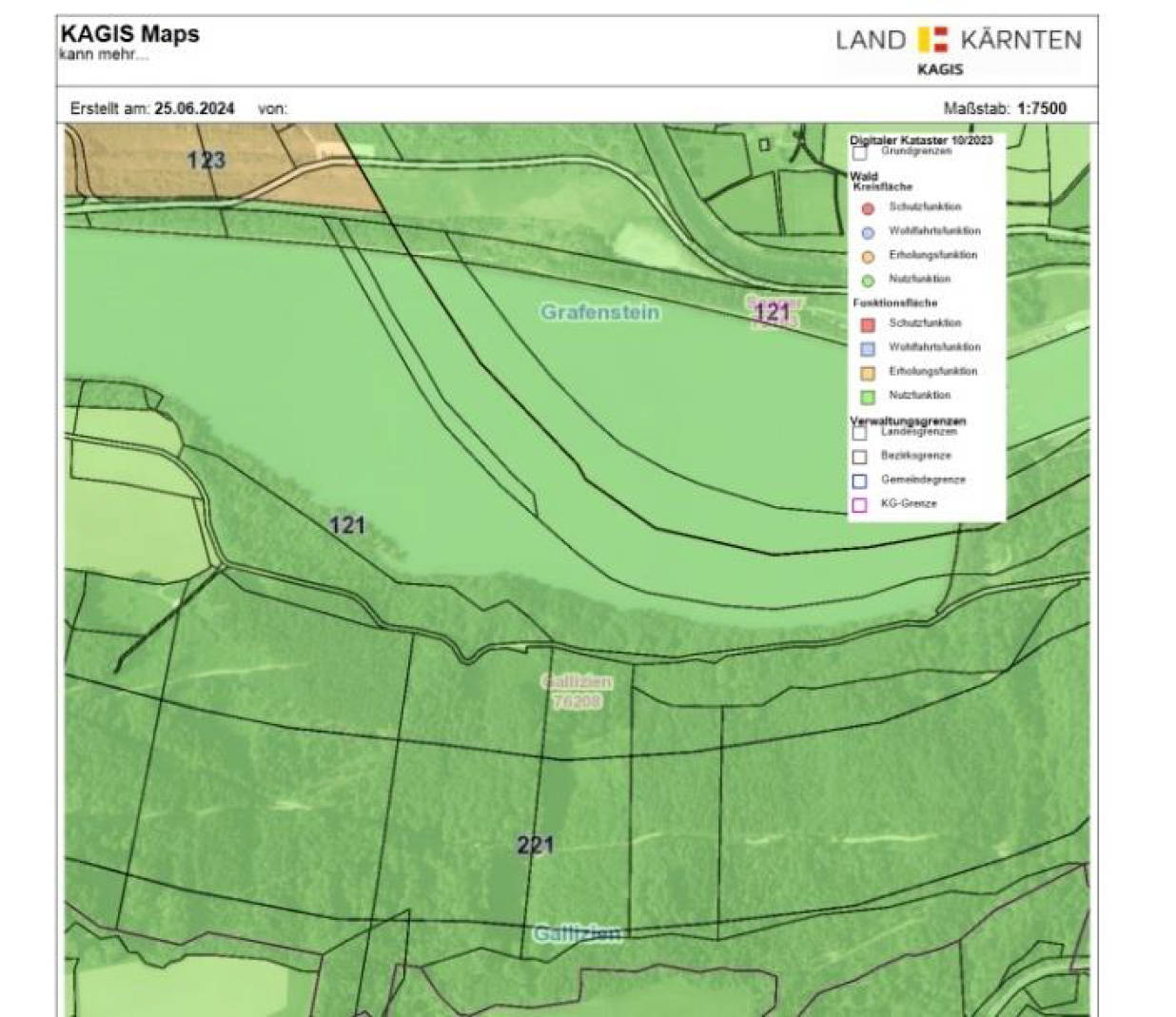This screenshot has height=1017, width=1176.
Task: Click the scale value '1:7500'
Action: pos(1042,108)
